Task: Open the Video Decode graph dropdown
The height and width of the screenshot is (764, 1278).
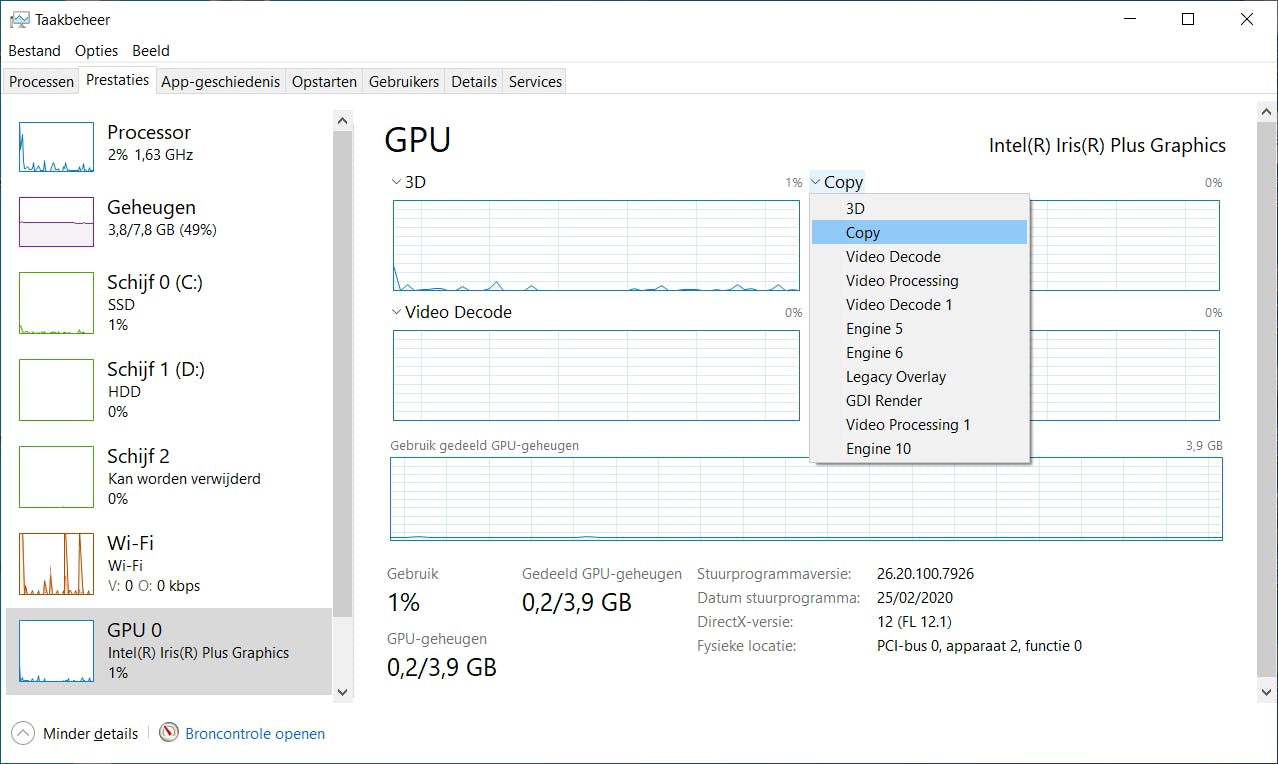Action: point(397,312)
